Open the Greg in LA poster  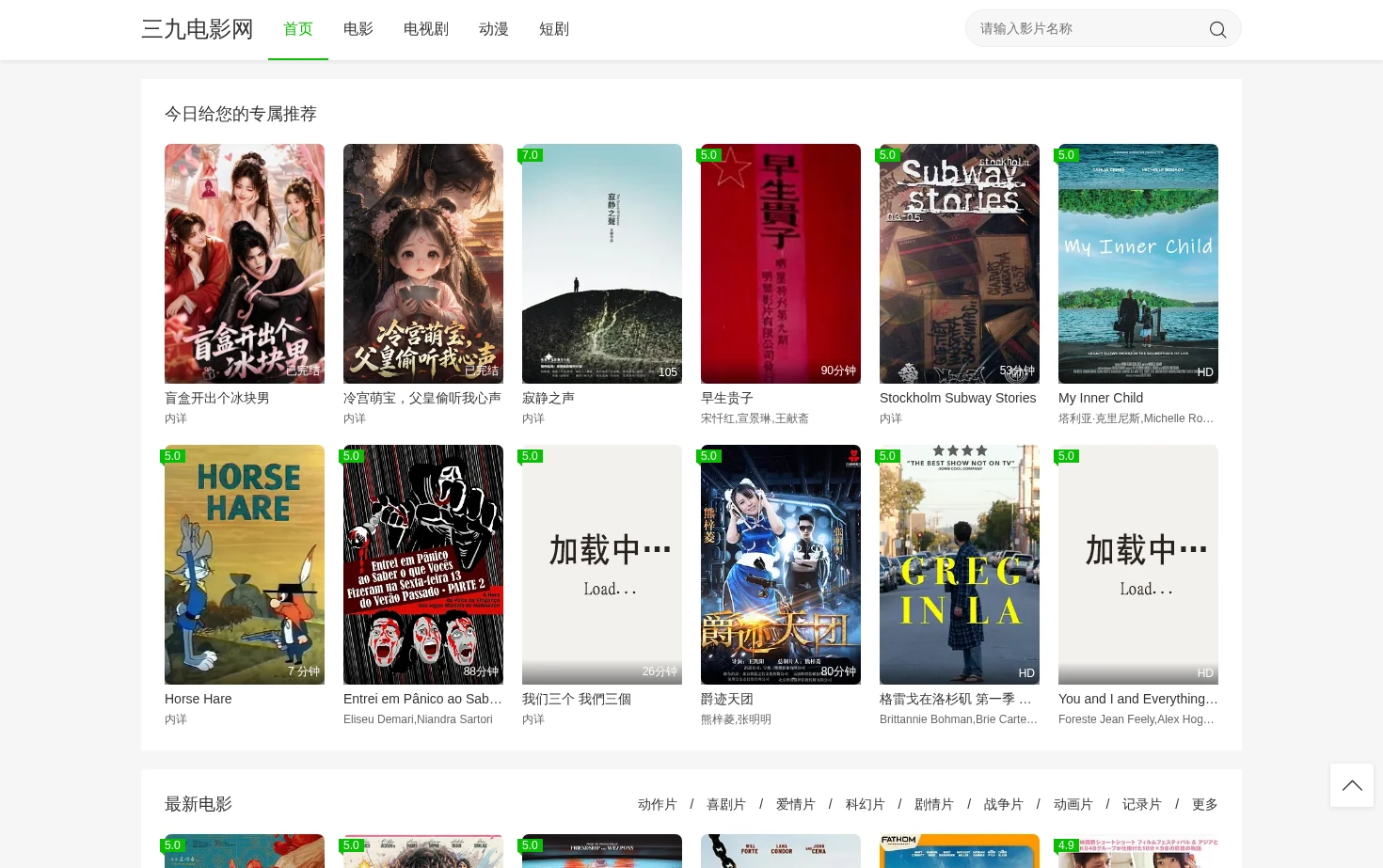coord(960,564)
